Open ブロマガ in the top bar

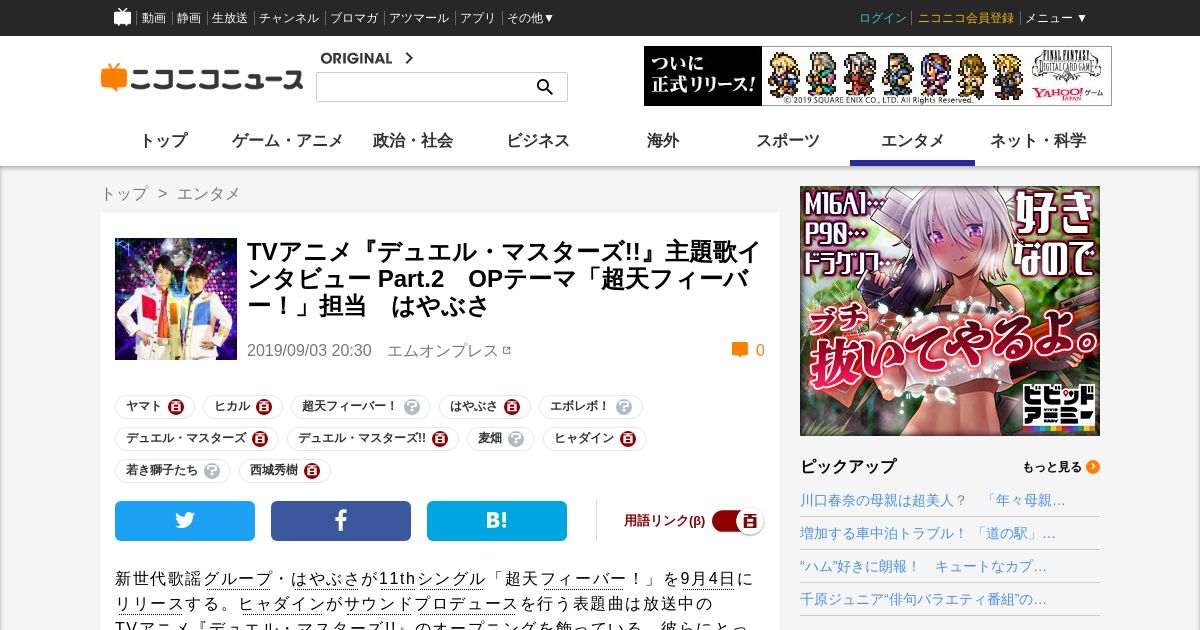coord(354,18)
